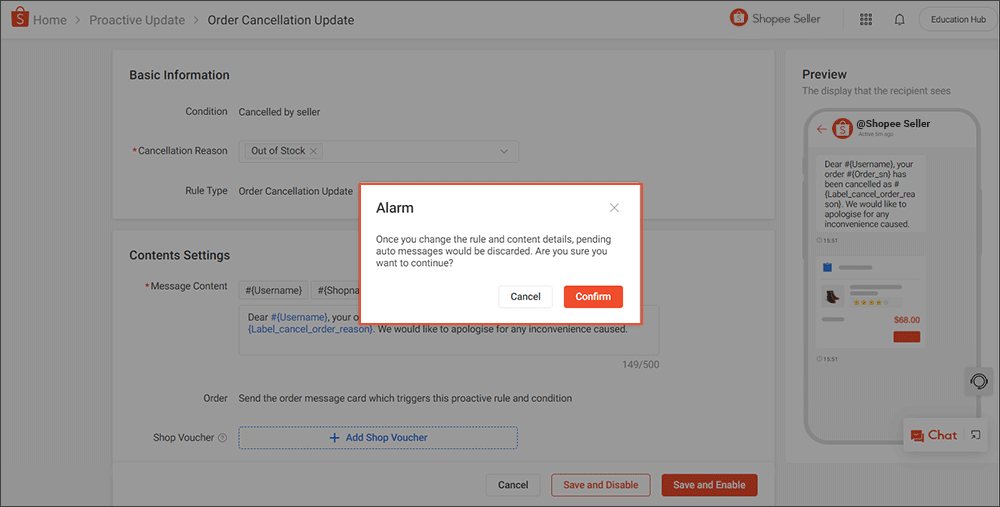Click the boot product thumbnail in preview

click(x=832, y=297)
